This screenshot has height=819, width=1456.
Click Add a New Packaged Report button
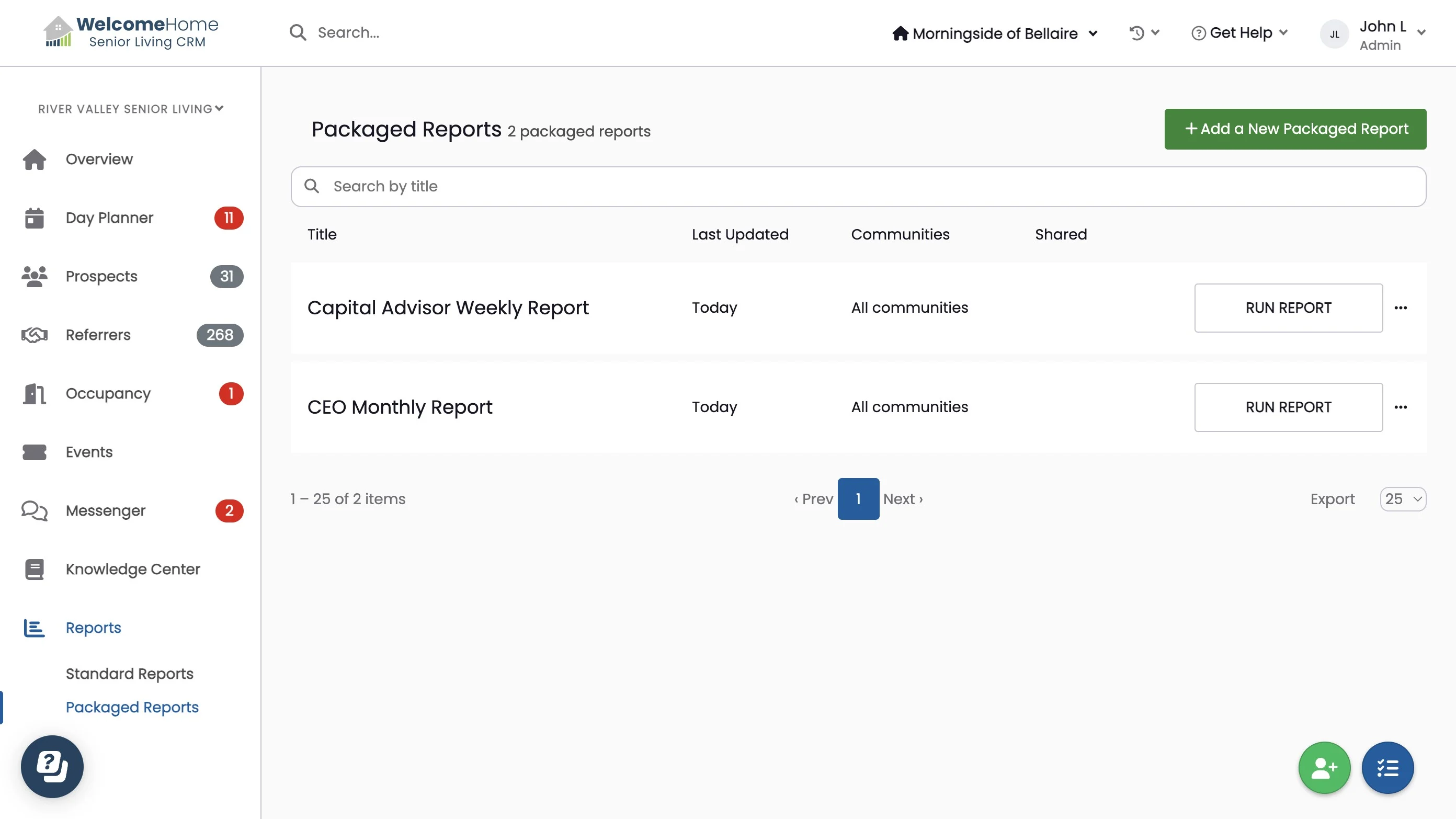pos(1294,129)
